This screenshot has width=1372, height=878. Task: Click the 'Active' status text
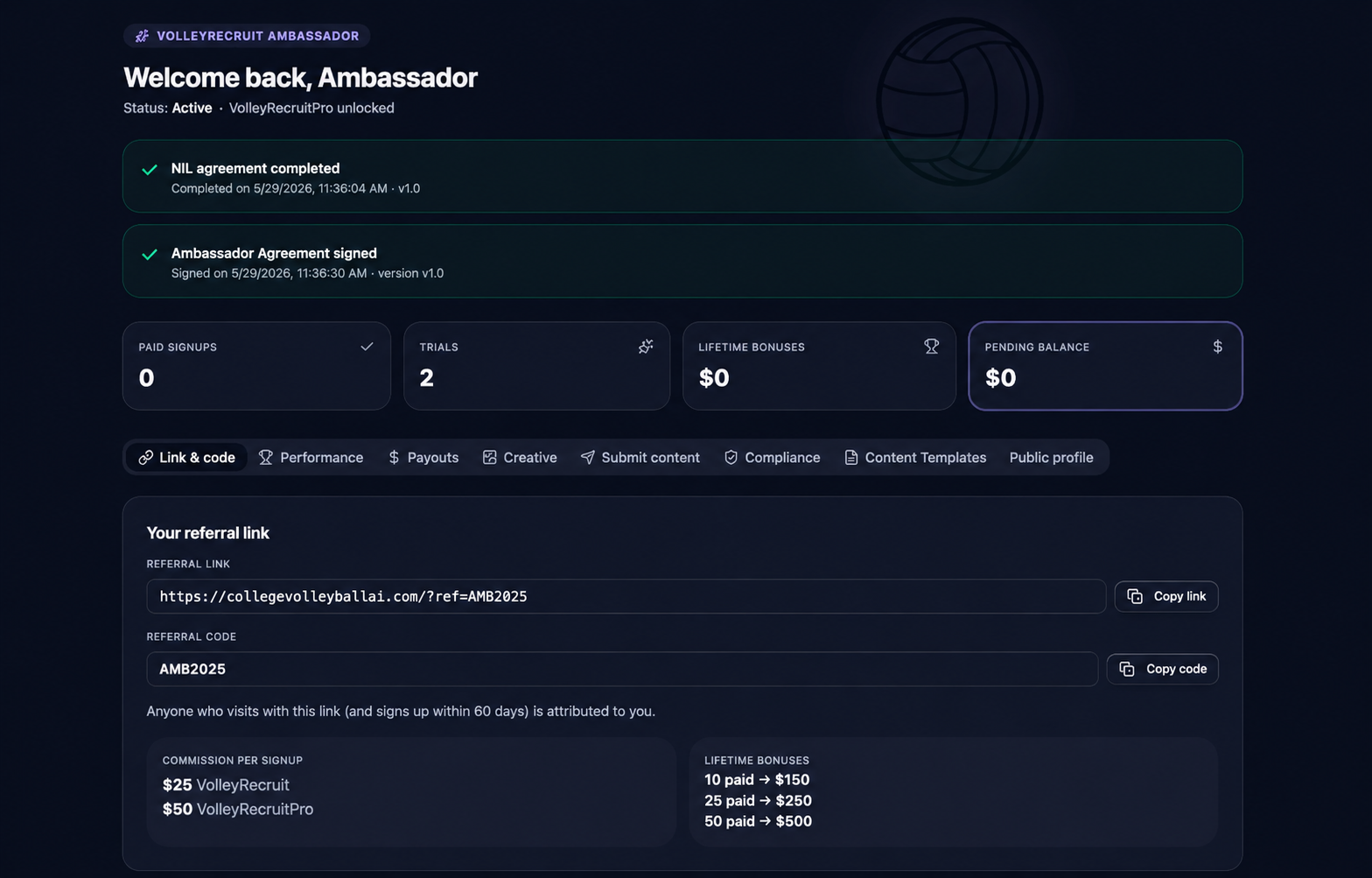pos(192,108)
